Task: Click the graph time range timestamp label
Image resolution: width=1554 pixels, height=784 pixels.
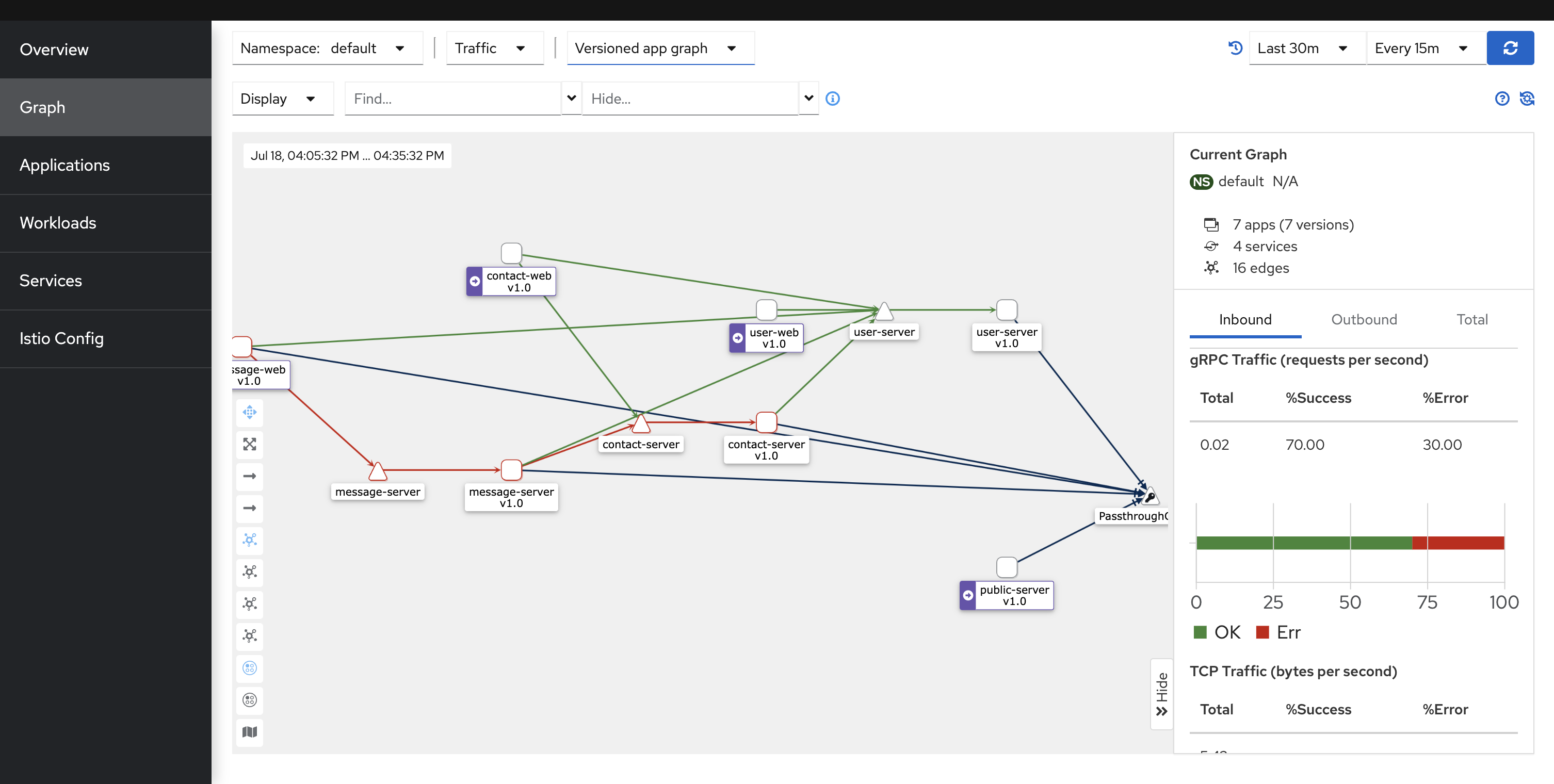Action: 347,156
